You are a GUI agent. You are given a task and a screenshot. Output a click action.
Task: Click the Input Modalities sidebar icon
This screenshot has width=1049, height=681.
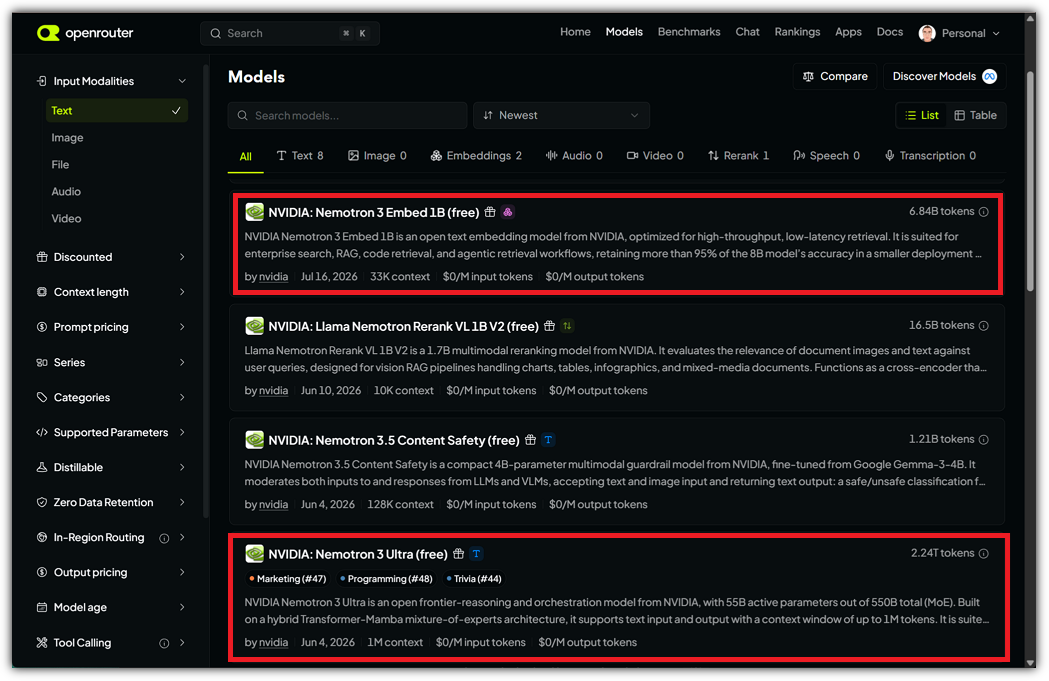pyautogui.click(x=41, y=81)
